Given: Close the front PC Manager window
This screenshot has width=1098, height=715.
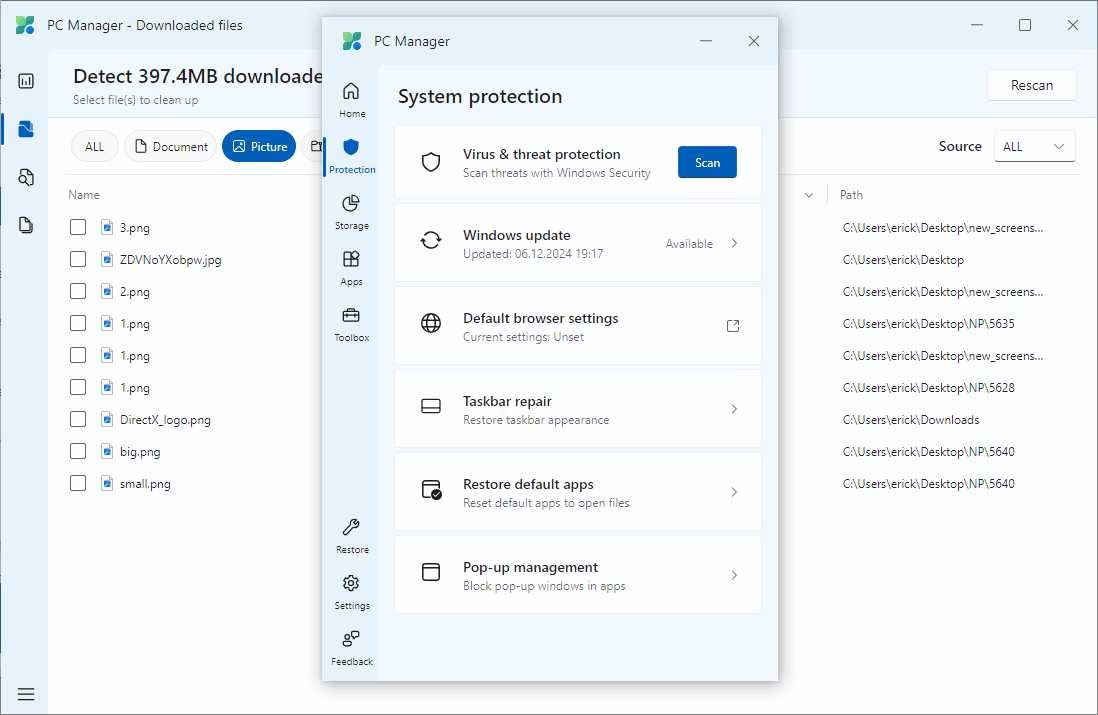Looking at the screenshot, I should [x=753, y=41].
